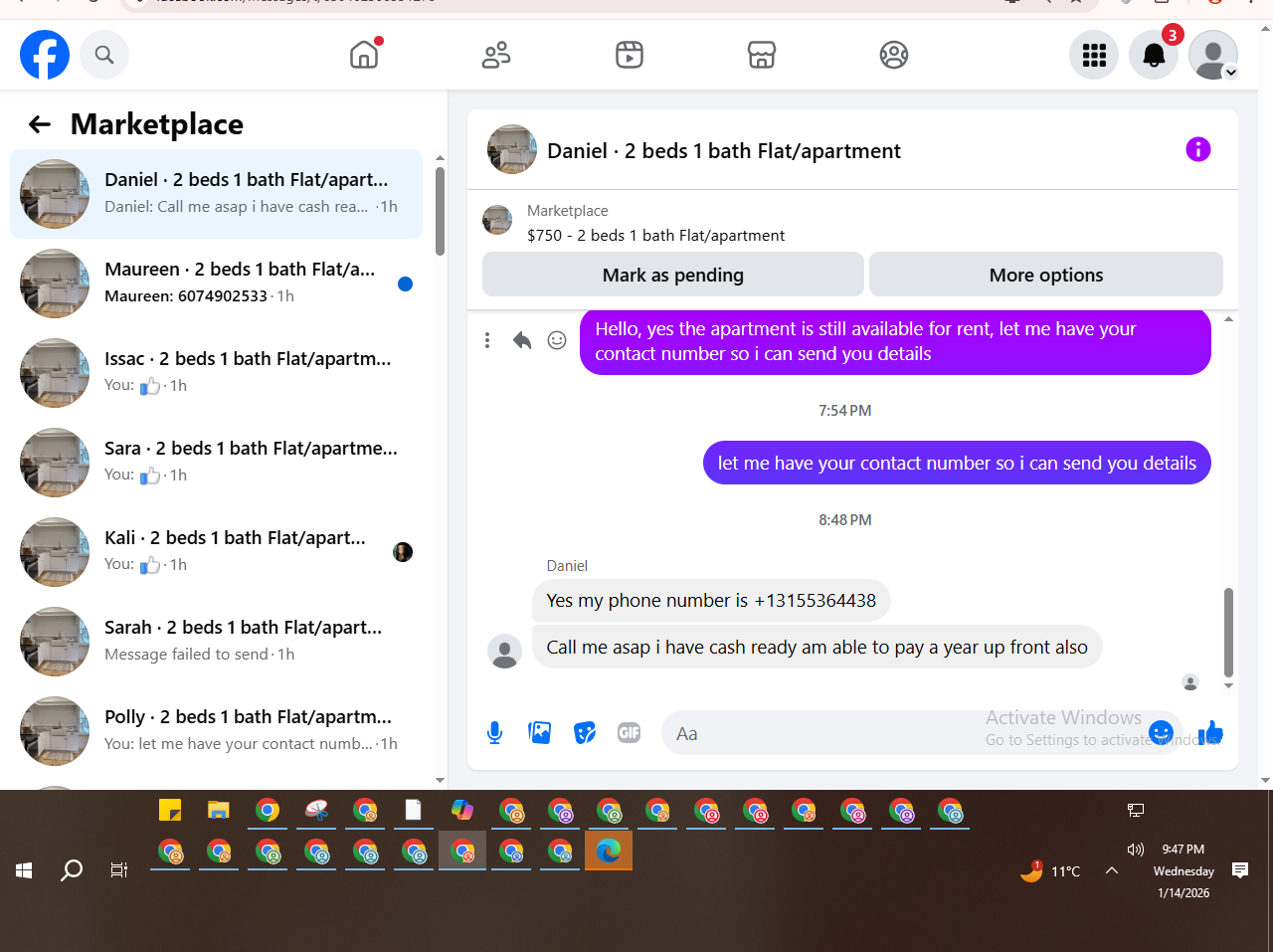The image size is (1273, 952).
Task: Open Sarah's conversation with failed message
Action: pyautogui.click(x=216, y=642)
